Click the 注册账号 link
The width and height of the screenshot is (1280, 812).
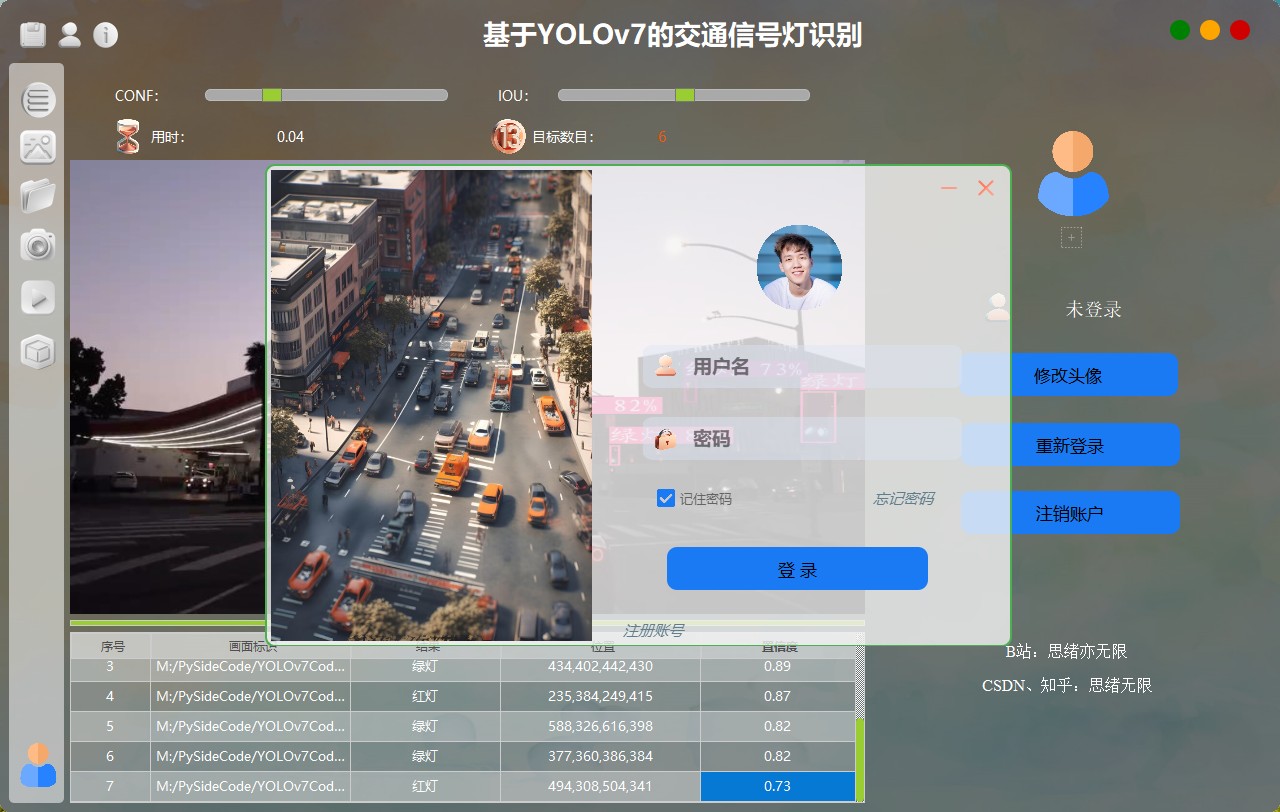pyautogui.click(x=654, y=631)
